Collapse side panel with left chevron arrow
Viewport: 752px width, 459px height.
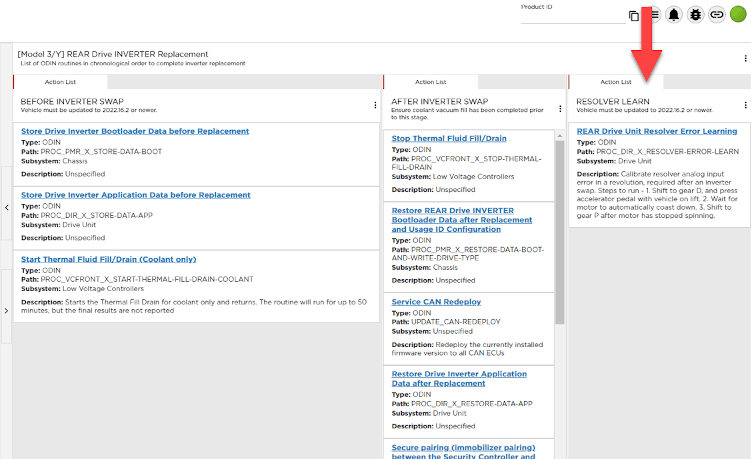coord(7,207)
